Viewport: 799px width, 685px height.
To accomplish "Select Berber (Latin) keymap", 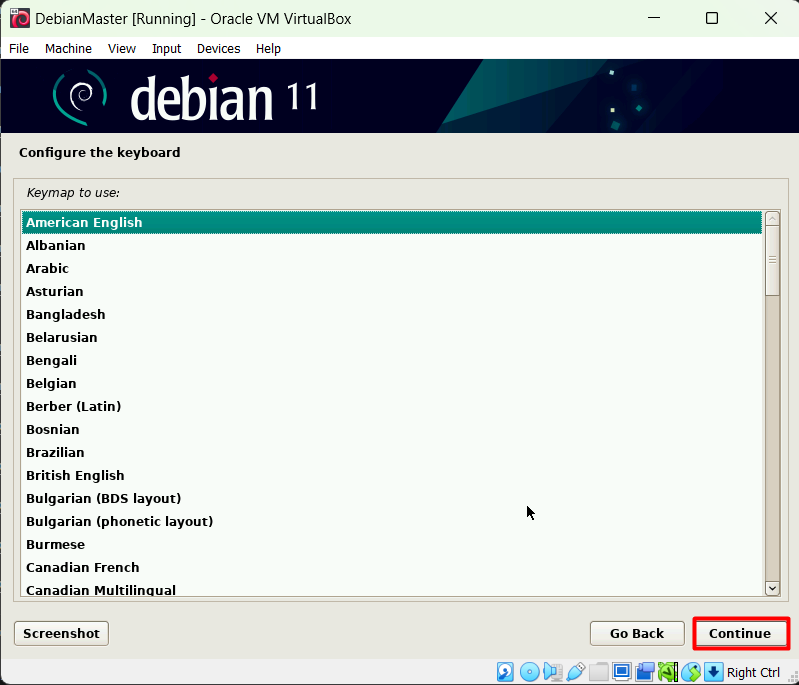I will [x=391, y=406].
